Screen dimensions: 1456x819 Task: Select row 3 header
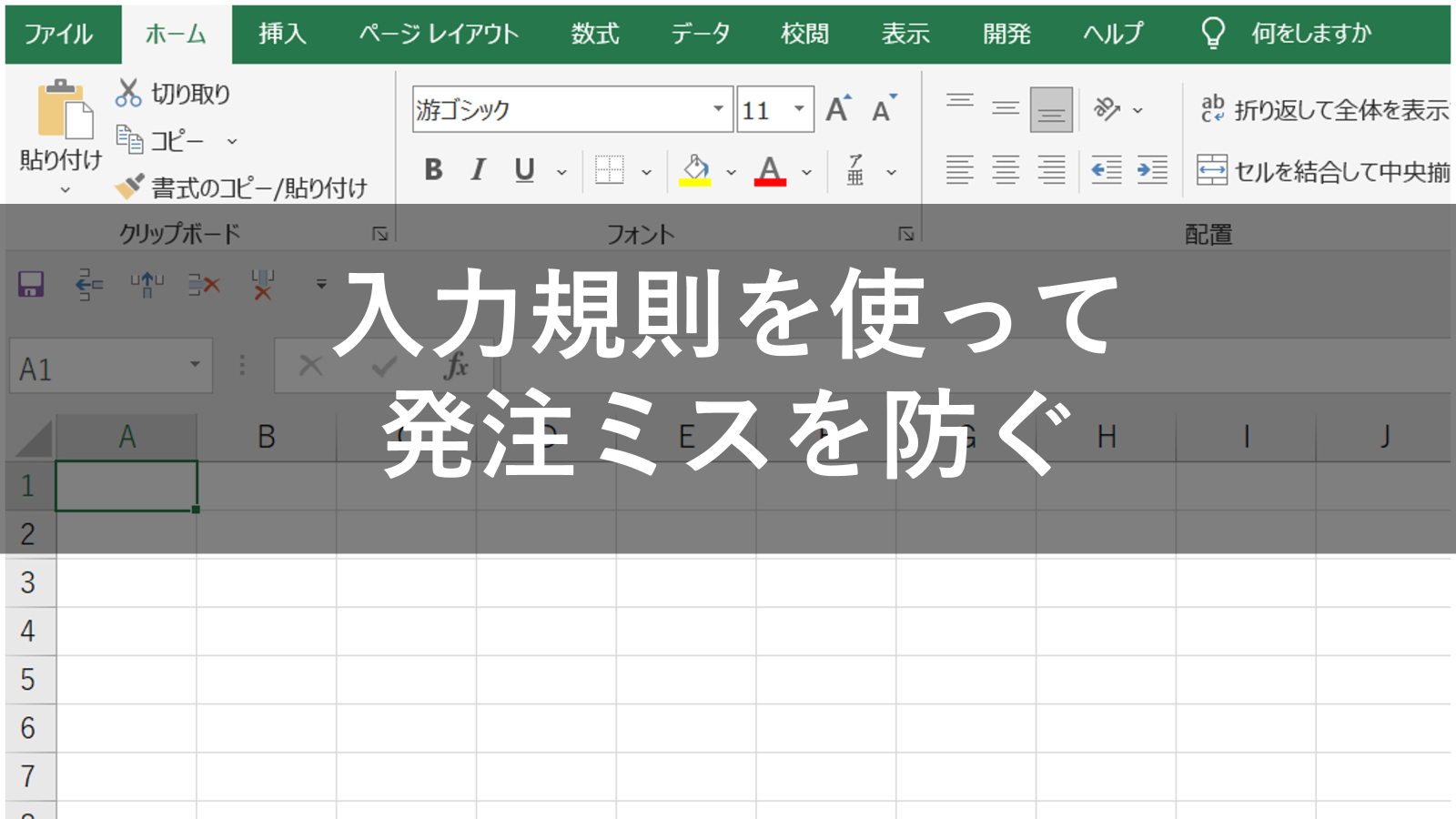pos(29,582)
